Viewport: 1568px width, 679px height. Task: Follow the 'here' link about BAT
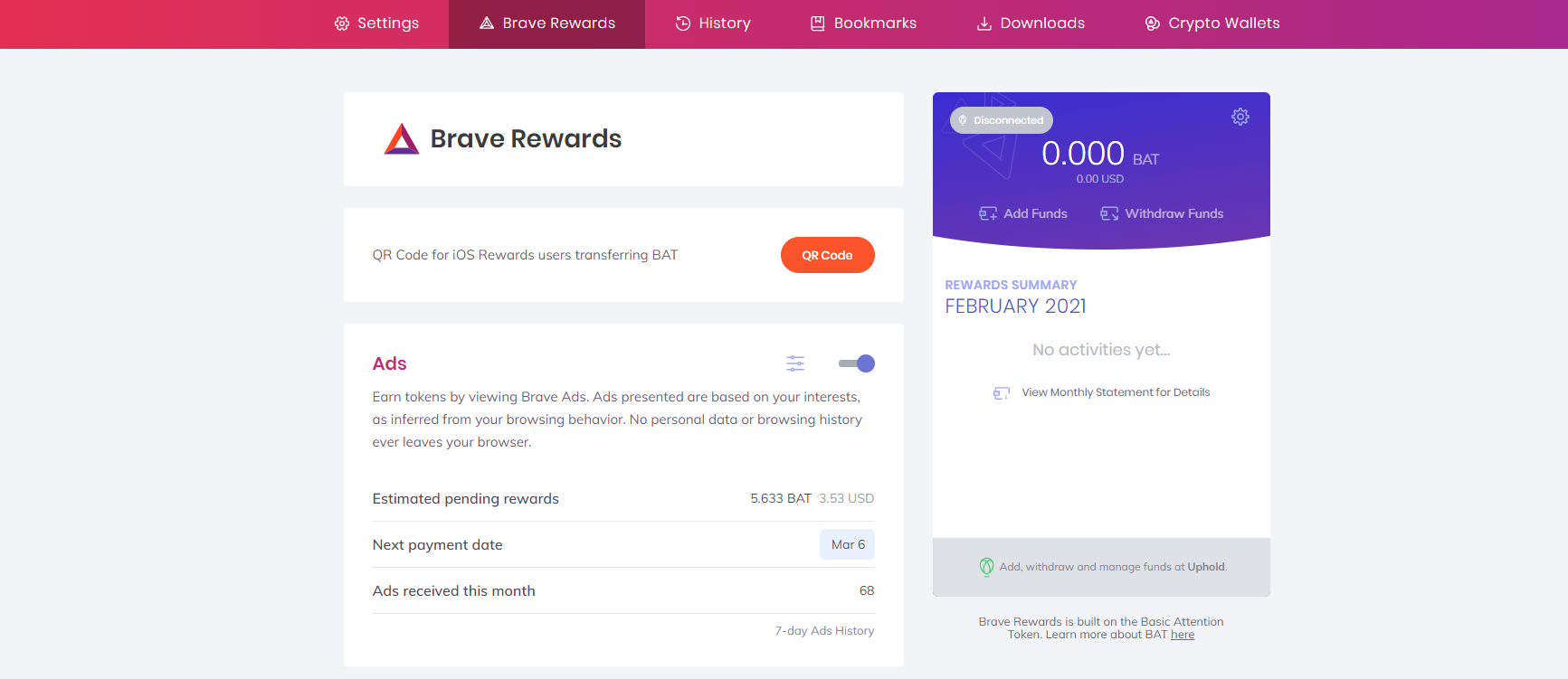coord(1182,635)
